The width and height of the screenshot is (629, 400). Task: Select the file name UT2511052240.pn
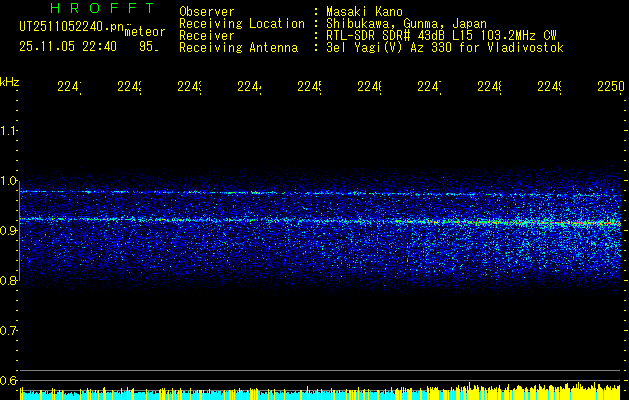(71, 27)
